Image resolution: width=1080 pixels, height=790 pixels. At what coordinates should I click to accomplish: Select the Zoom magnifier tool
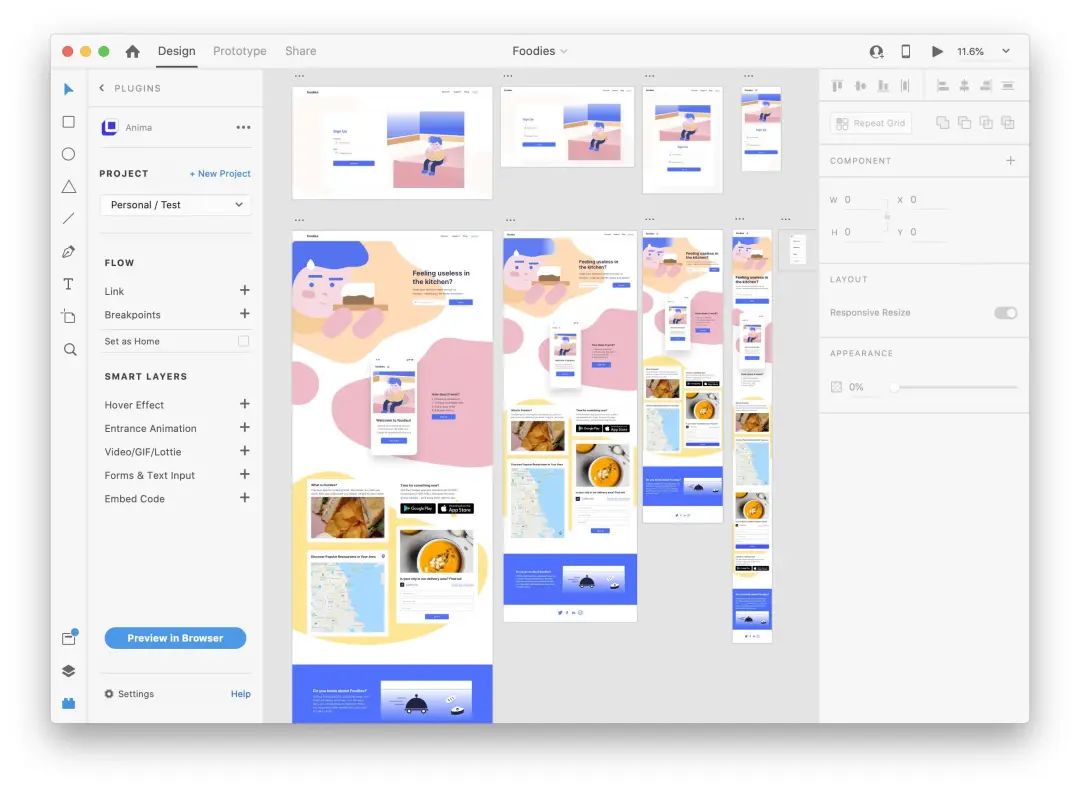coord(70,349)
